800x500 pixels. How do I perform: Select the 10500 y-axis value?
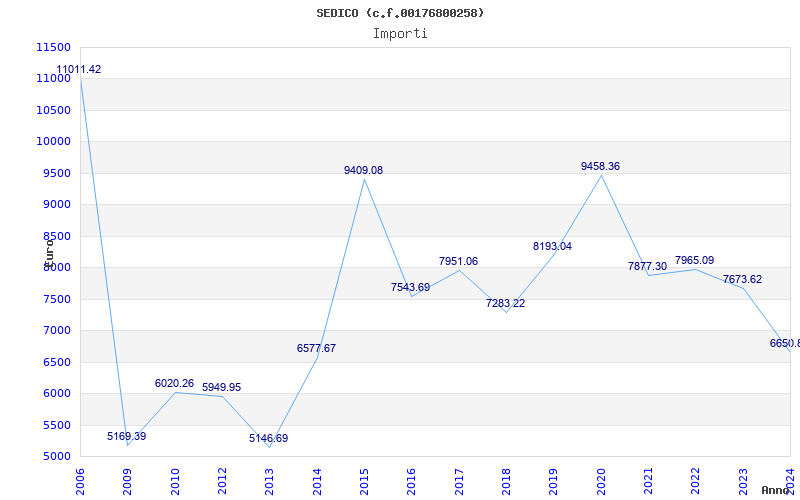coord(54,110)
